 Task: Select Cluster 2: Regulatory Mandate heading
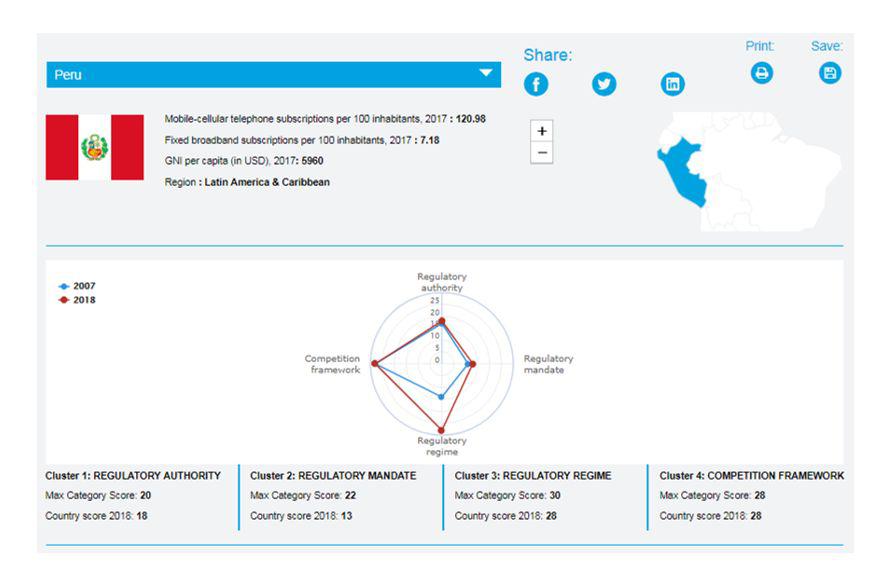tap(333, 476)
